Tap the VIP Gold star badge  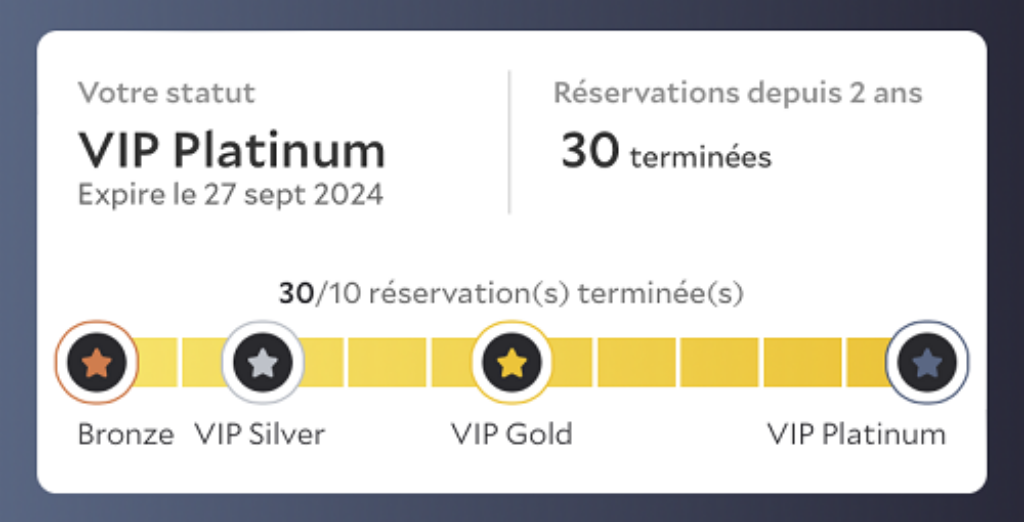pos(511,362)
